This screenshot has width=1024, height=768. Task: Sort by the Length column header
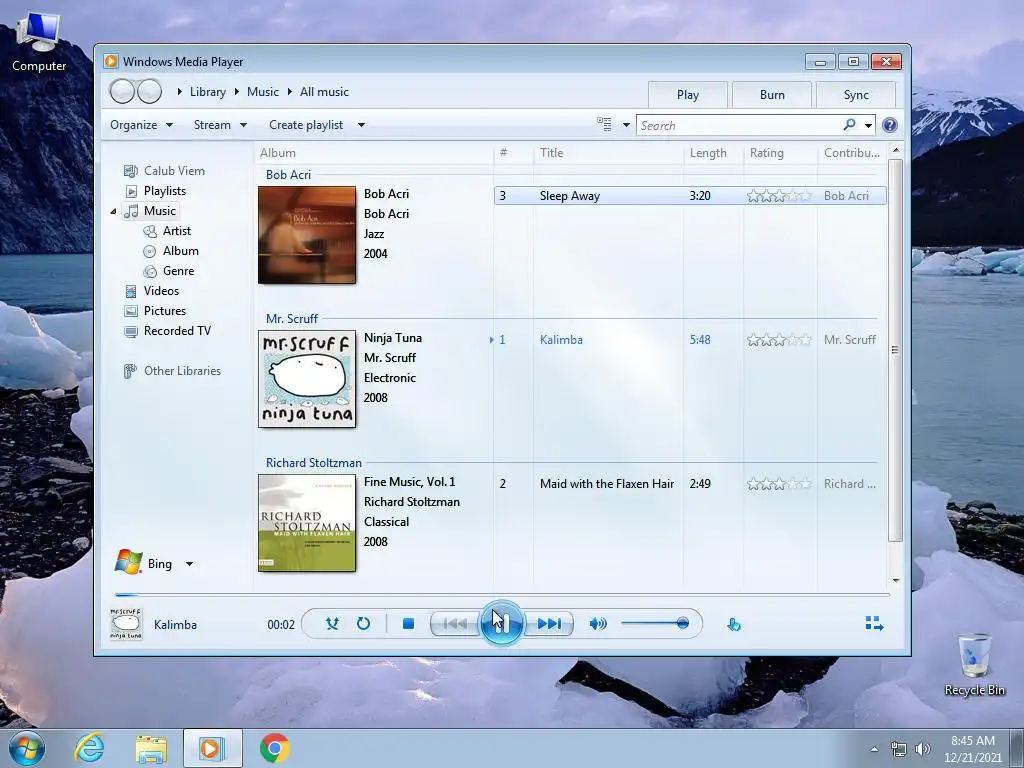[714, 153]
